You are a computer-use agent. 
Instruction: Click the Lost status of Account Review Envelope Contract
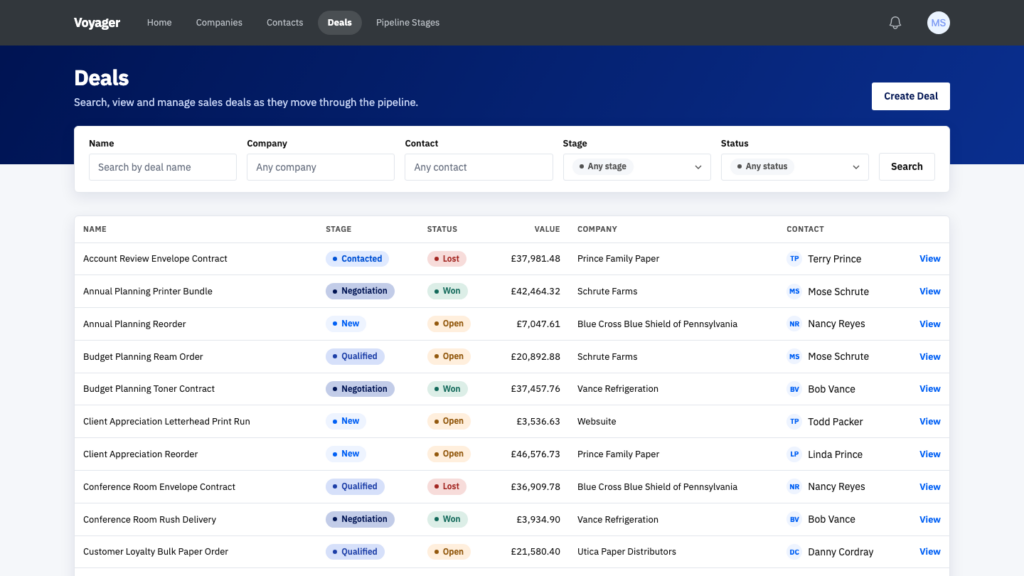pyautogui.click(x=447, y=259)
